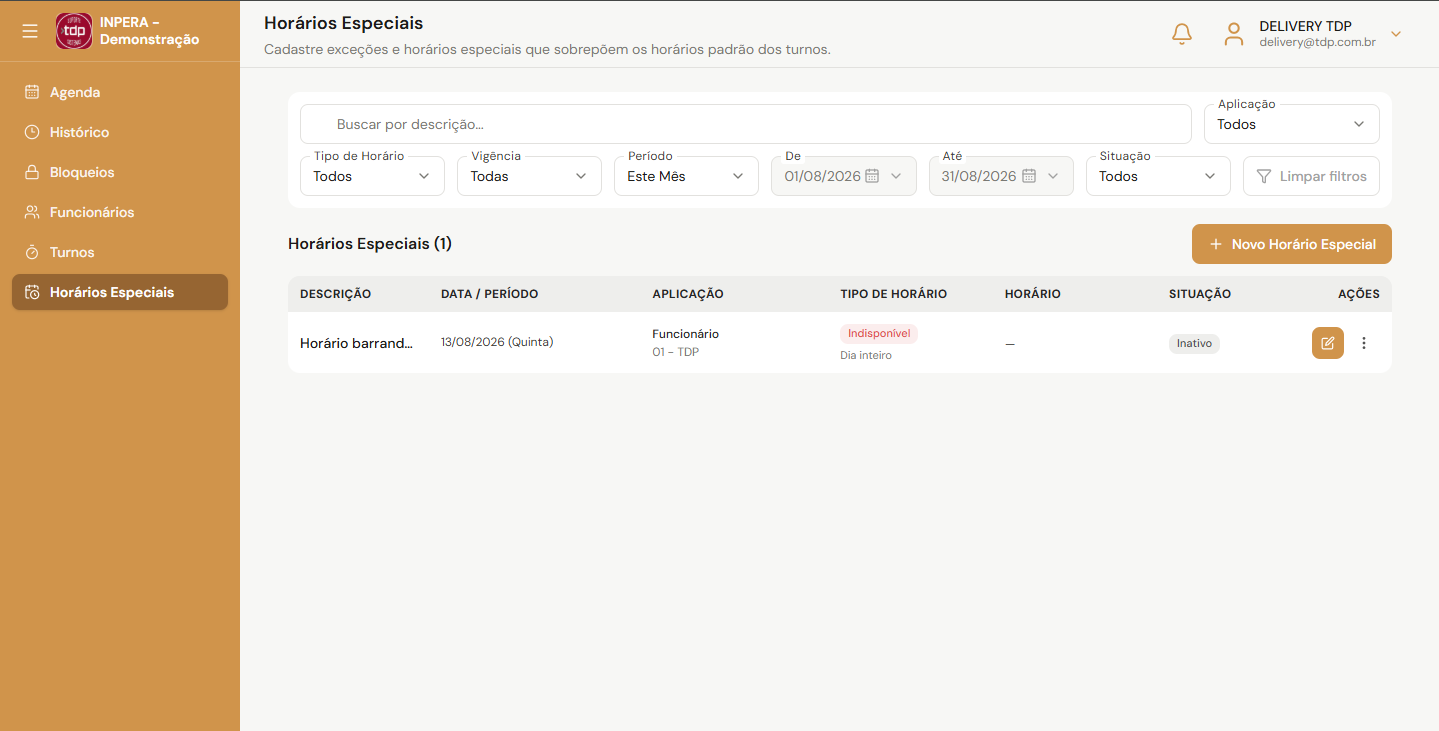The image size is (1439, 731).
Task: Click Novo Horário Especial button
Action: point(1292,244)
